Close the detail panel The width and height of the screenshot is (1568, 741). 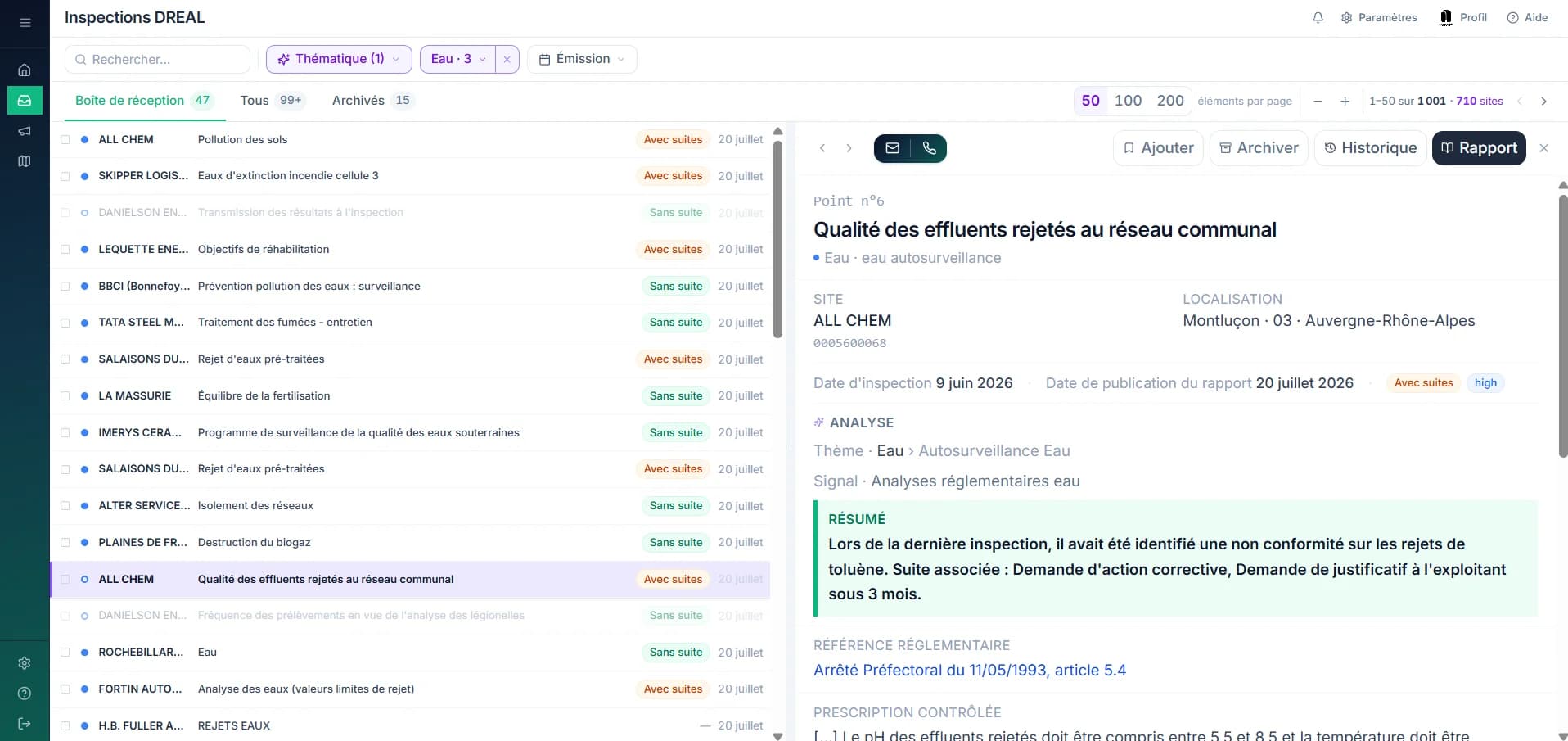click(x=1543, y=148)
